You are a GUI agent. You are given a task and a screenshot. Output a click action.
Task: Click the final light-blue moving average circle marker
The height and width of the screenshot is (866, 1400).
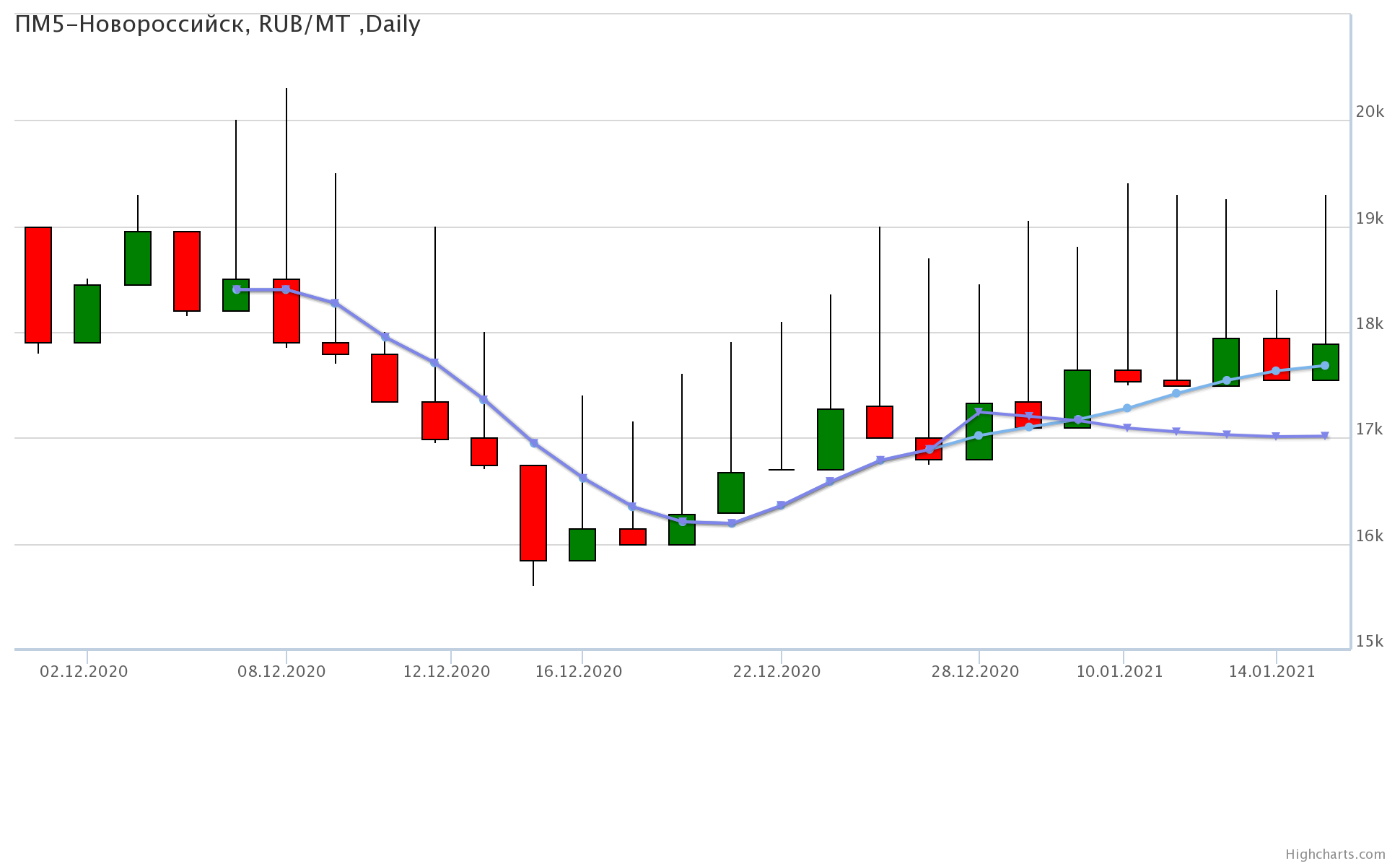(1325, 366)
